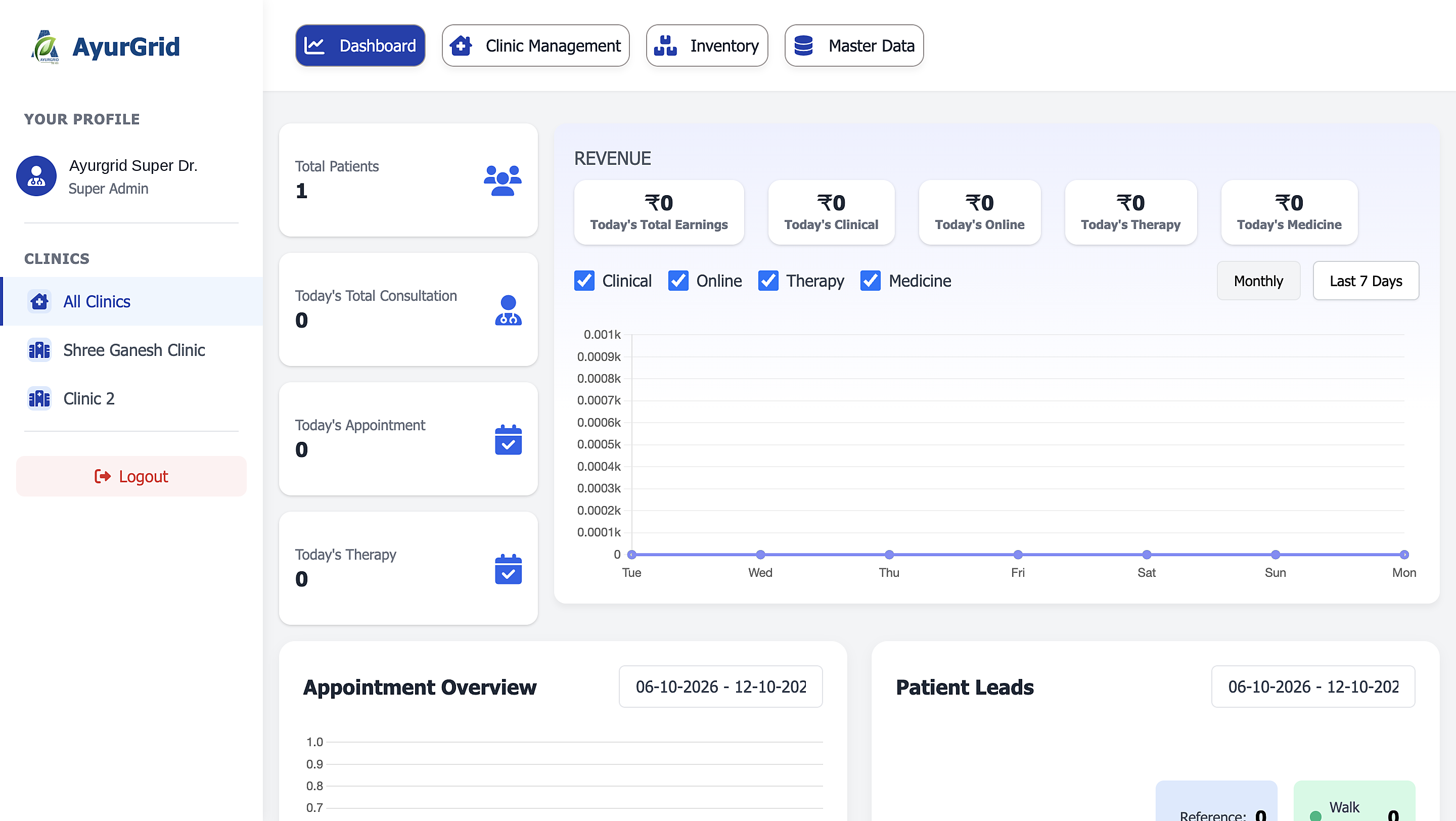Screen dimensions: 1456x821
Task: Click the AyurGrid leaf logo icon
Action: 45,47
